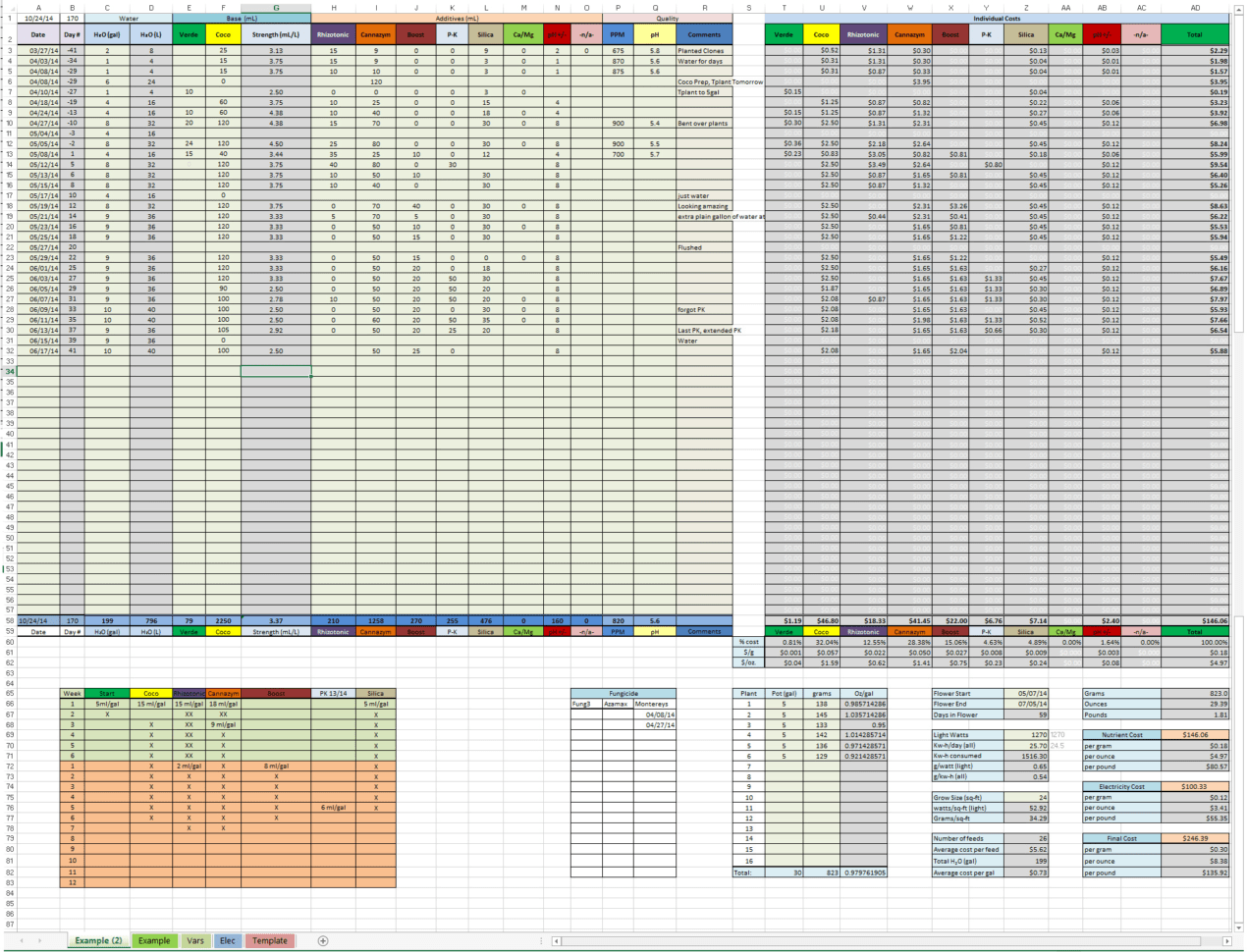Click the Azamax cell in Fungicide table
Image resolution: width=1247 pixels, height=952 pixels.
pos(616,704)
